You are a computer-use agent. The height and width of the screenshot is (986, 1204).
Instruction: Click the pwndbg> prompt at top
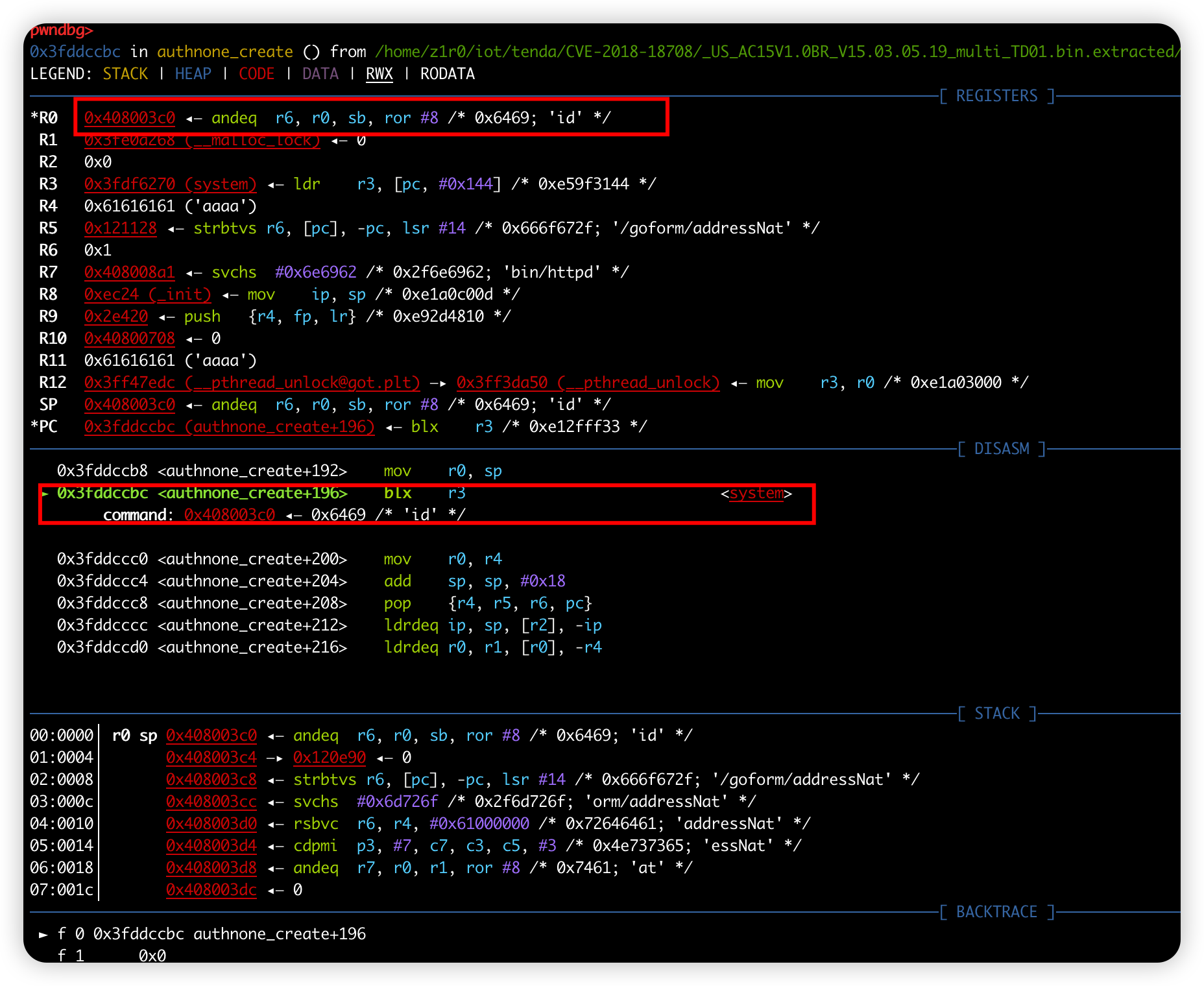(62, 30)
